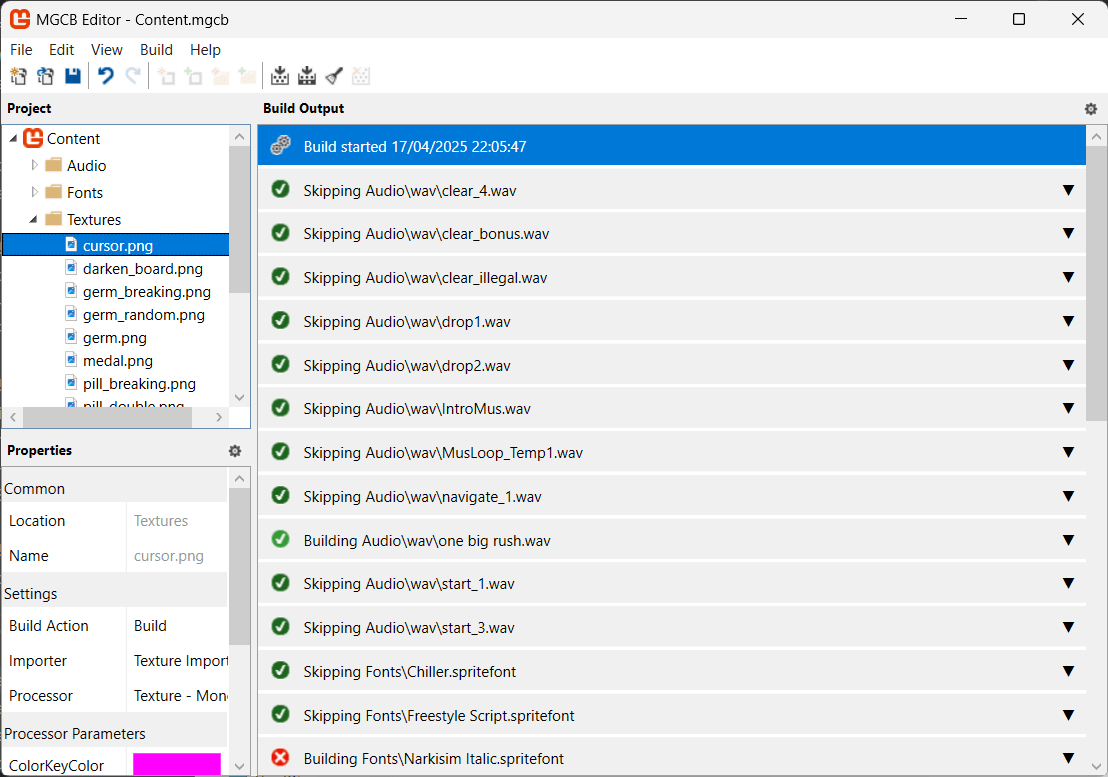Click project tree horizontal scrollbar thumb

click(107, 417)
